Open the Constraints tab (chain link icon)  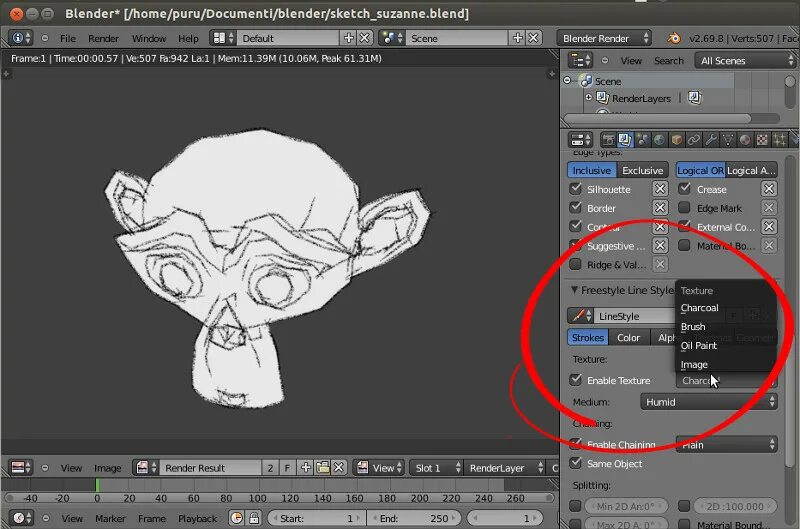tap(693, 140)
